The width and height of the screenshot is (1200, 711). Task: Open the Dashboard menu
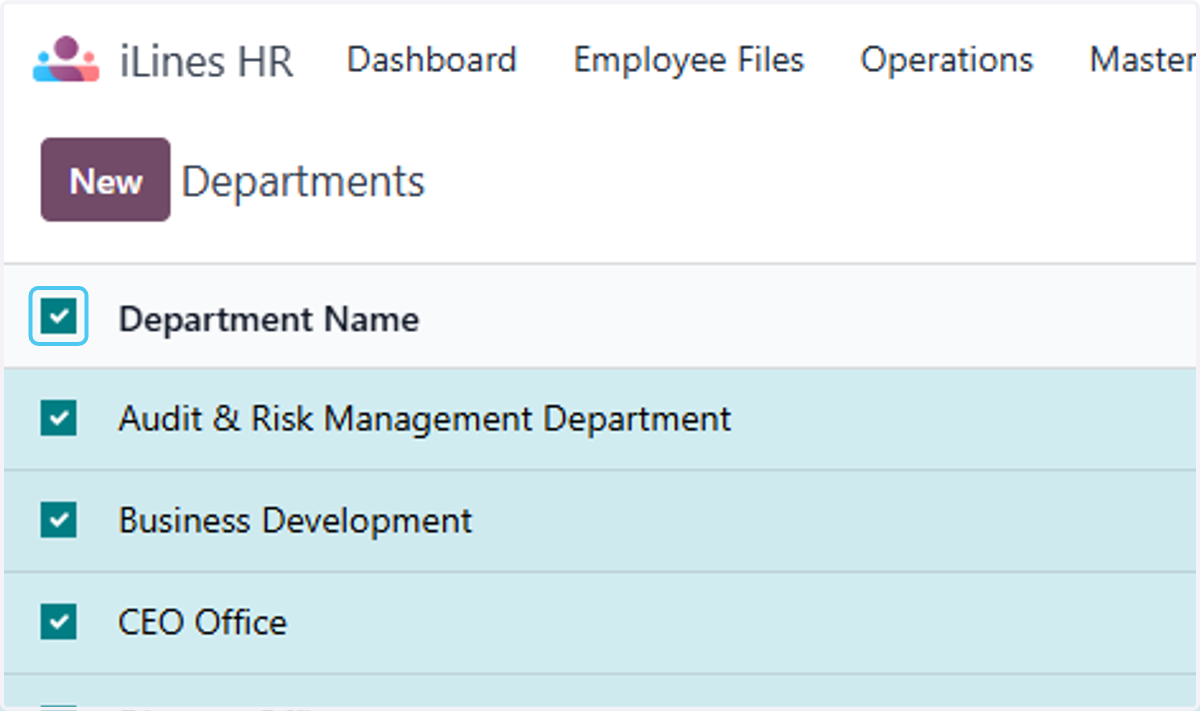coord(431,60)
